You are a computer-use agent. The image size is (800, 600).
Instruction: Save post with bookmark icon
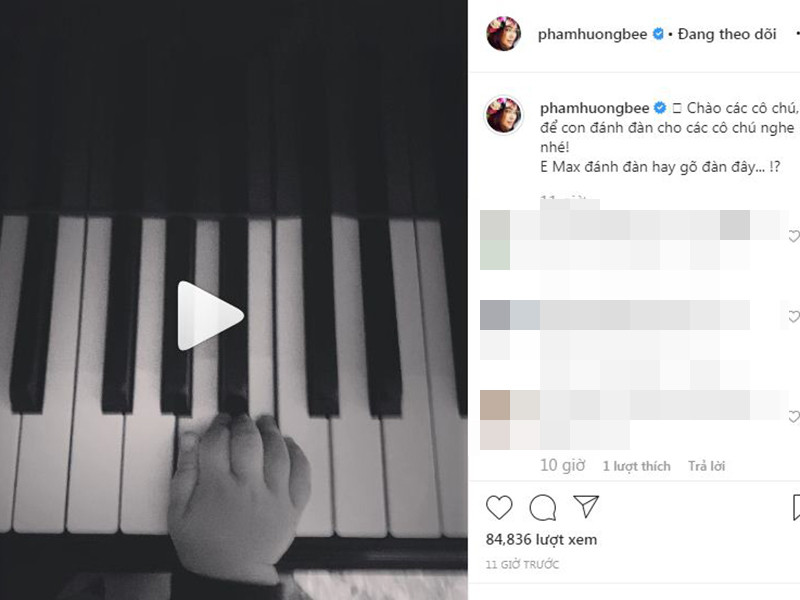point(796,507)
